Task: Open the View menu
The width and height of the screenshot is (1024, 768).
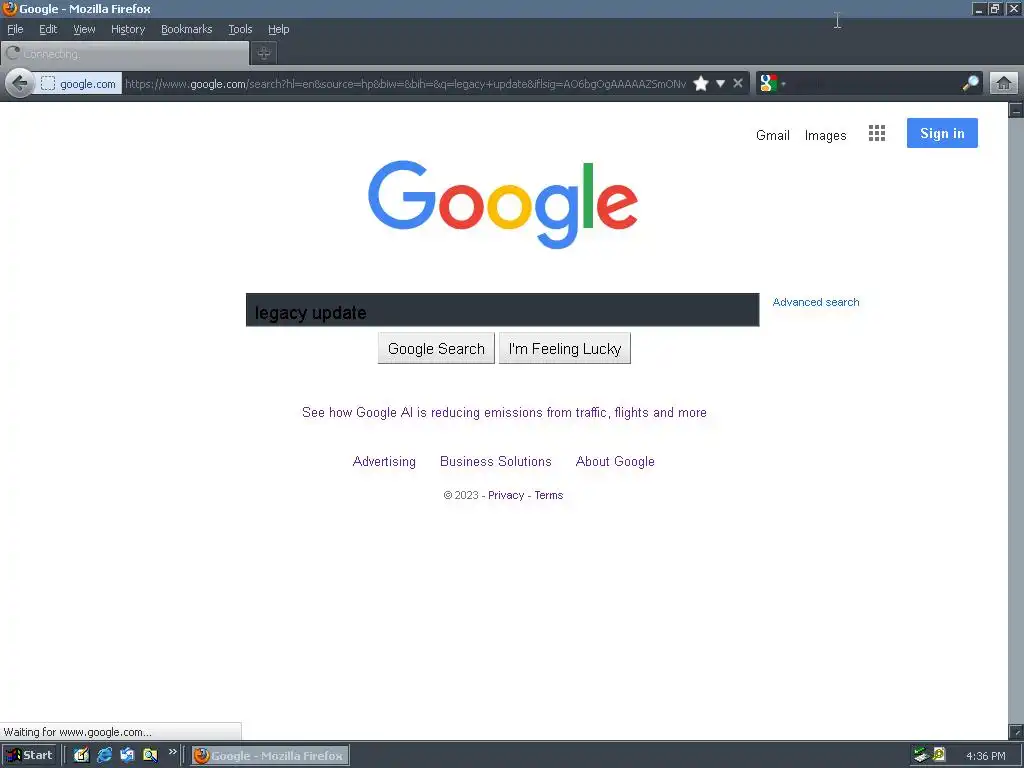Action: point(84,29)
